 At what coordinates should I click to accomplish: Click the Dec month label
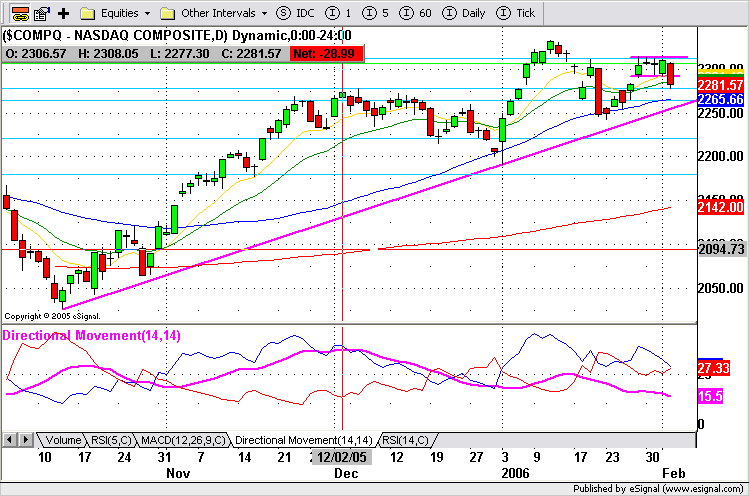click(346, 473)
